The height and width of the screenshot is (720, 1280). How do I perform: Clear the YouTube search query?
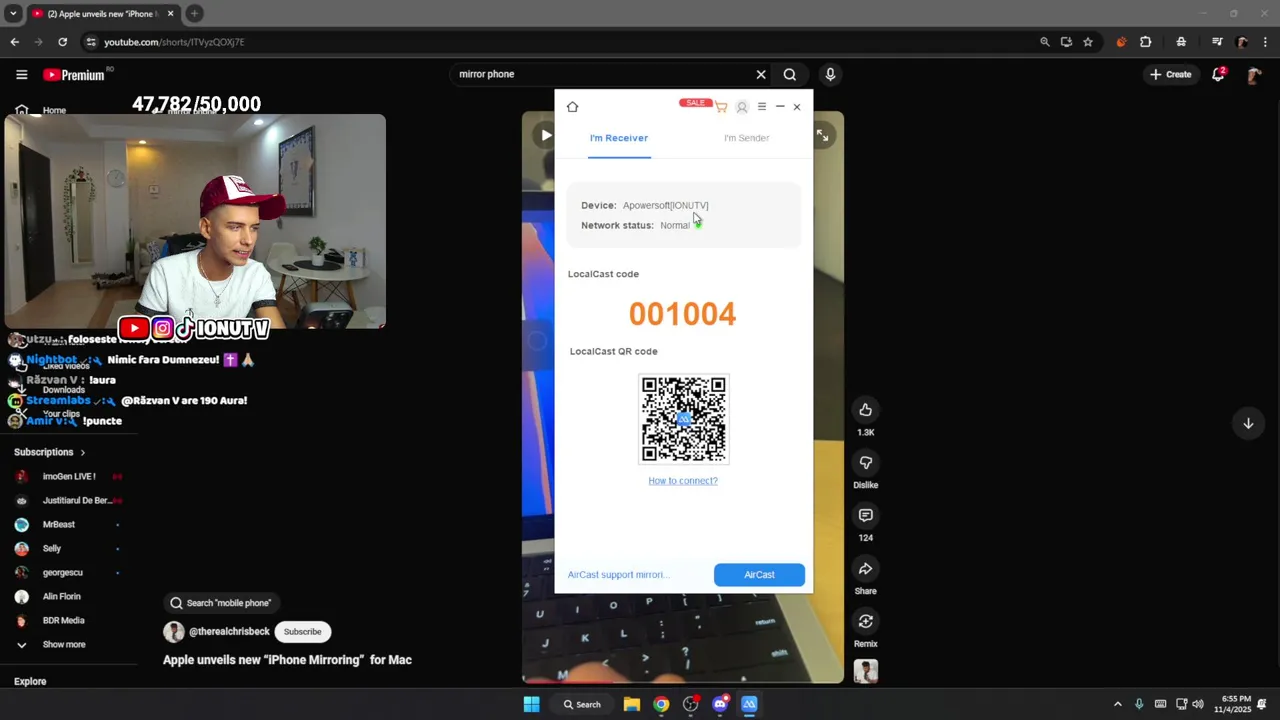click(x=761, y=74)
